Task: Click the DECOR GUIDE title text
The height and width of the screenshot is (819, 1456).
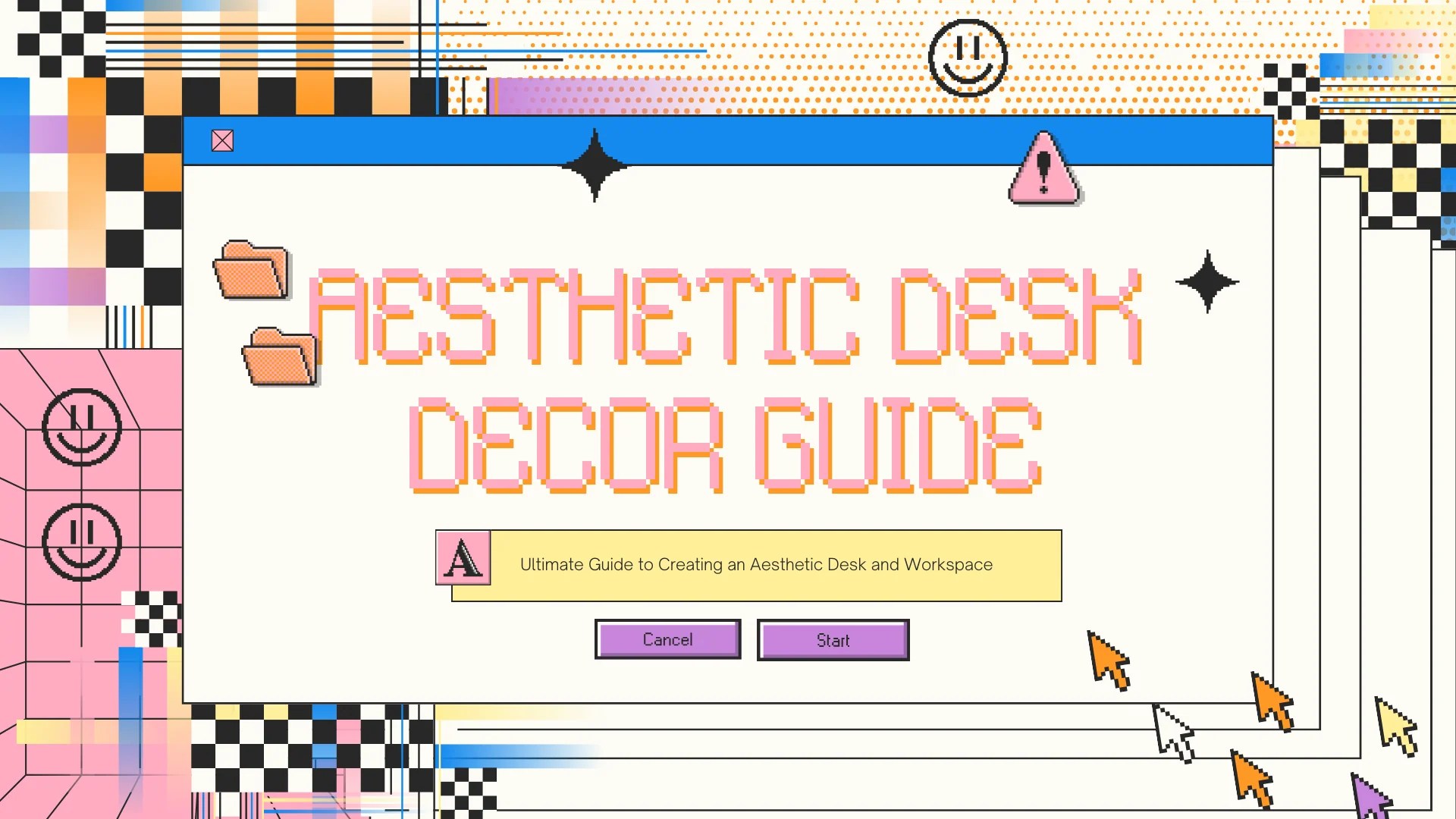Action: pos(726,445)
